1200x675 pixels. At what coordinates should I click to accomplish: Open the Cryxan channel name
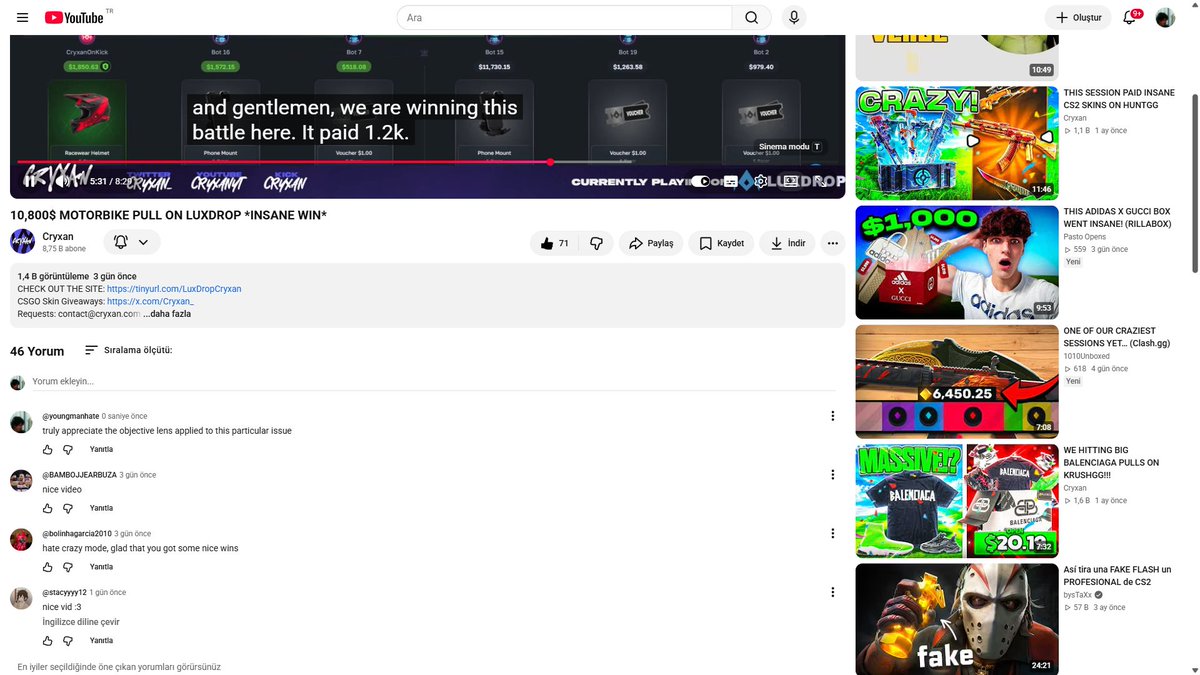click(58, 237)
